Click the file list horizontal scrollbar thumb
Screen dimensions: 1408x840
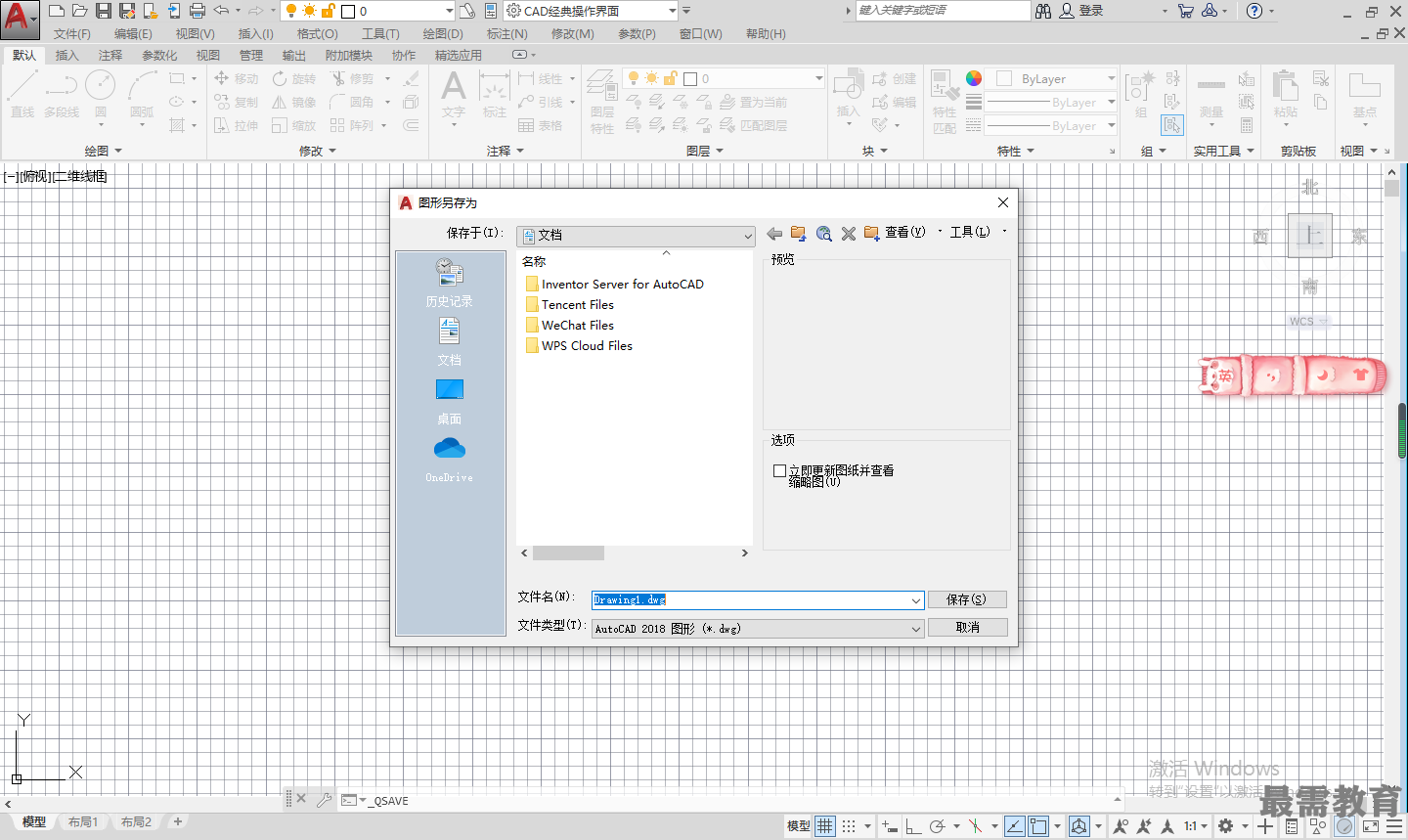(568, 553)
